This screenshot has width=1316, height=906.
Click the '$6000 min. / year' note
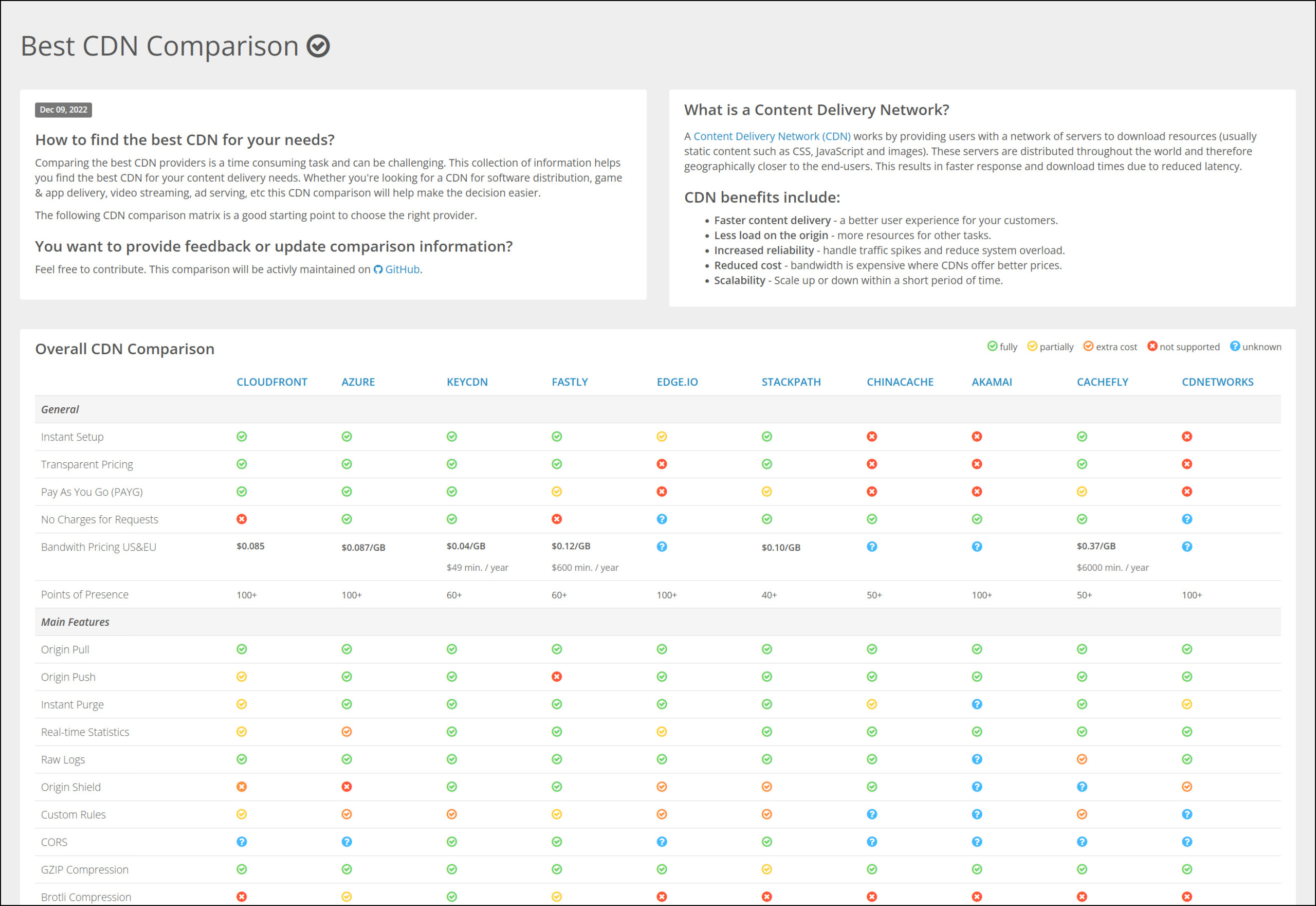coord(1112,568)
